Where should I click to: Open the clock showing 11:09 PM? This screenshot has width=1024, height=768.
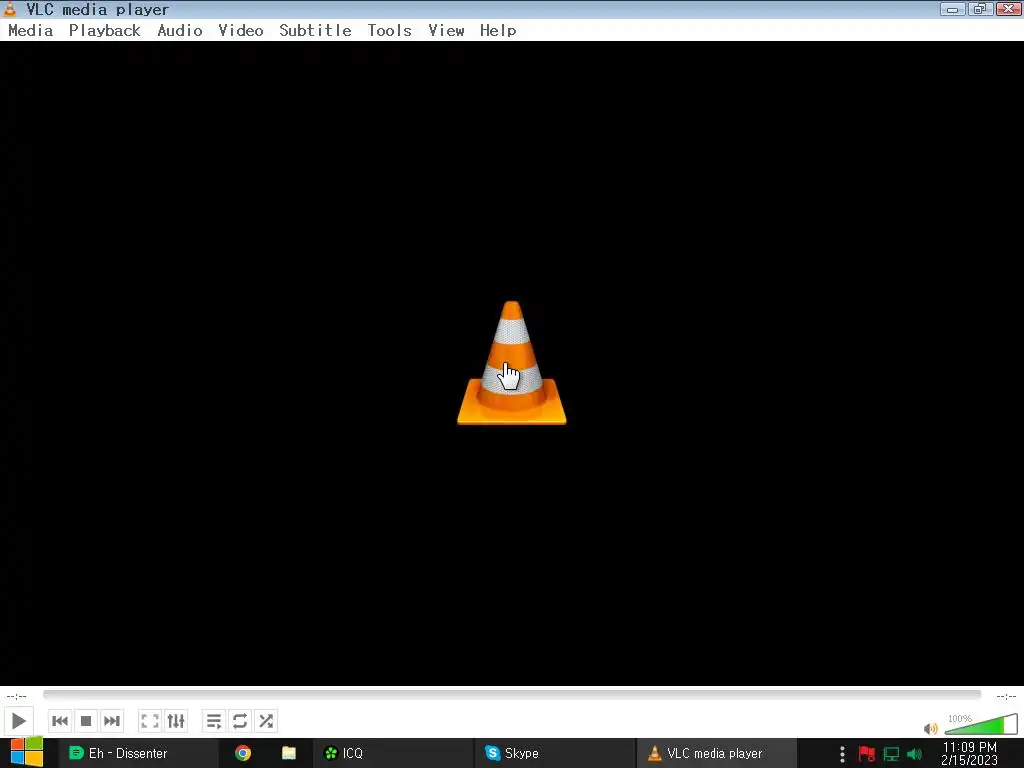[x=969, y=754]
